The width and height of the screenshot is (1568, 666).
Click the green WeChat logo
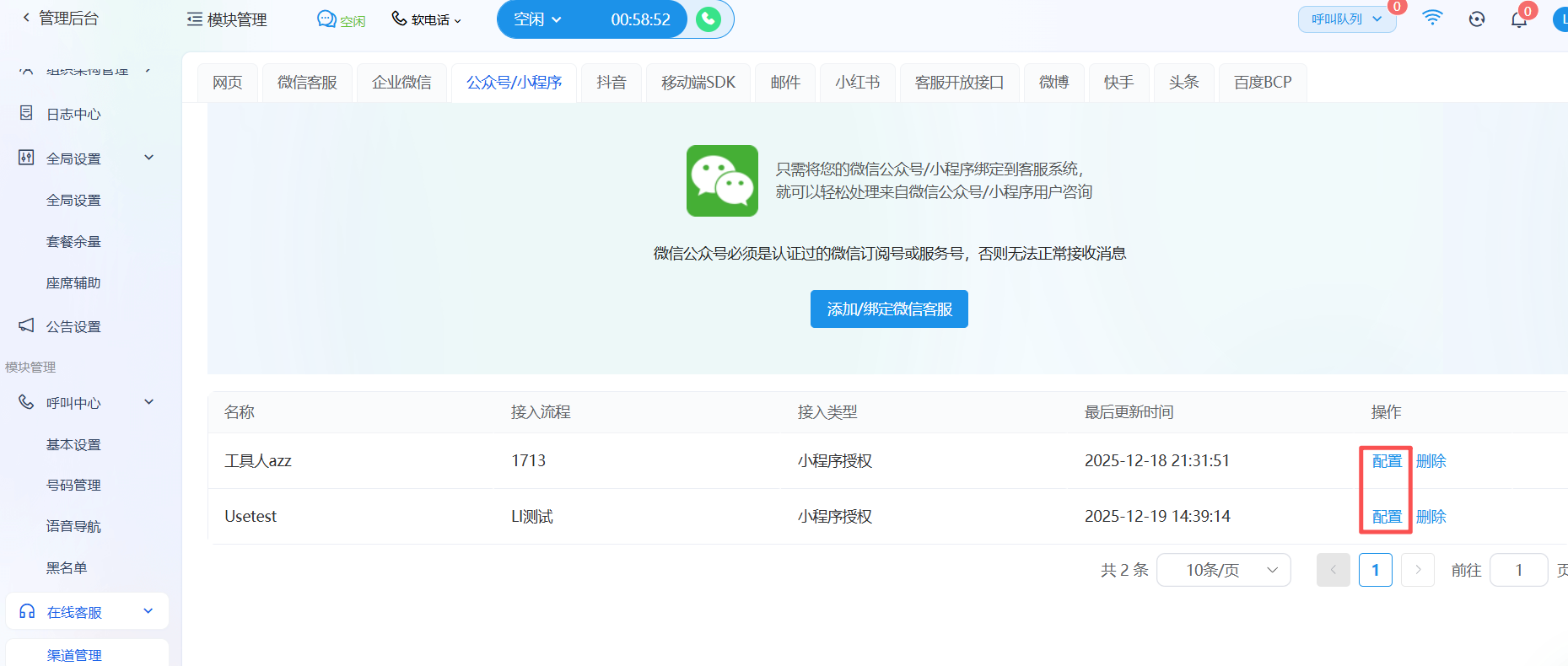click(x=722, y=180)
